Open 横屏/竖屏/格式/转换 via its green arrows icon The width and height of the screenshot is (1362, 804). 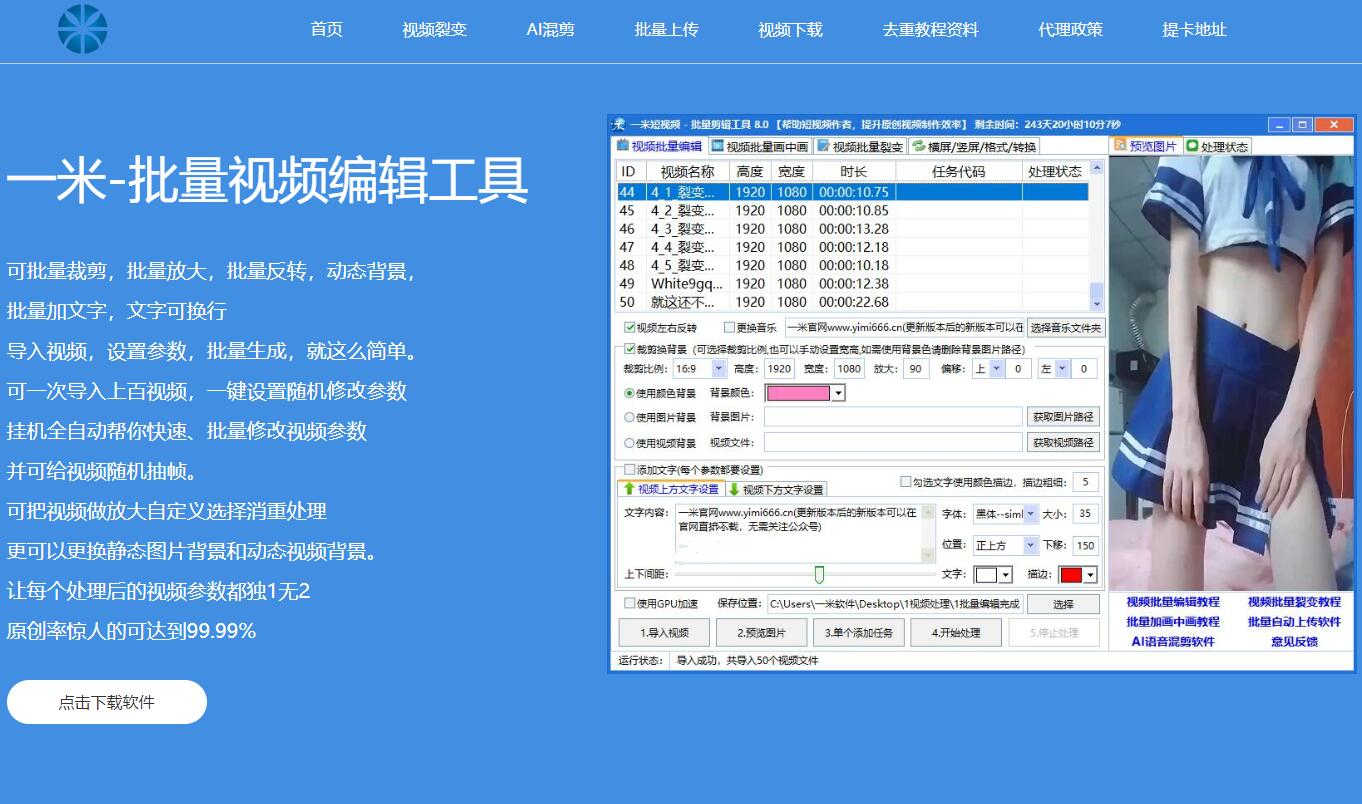[917, 145]
